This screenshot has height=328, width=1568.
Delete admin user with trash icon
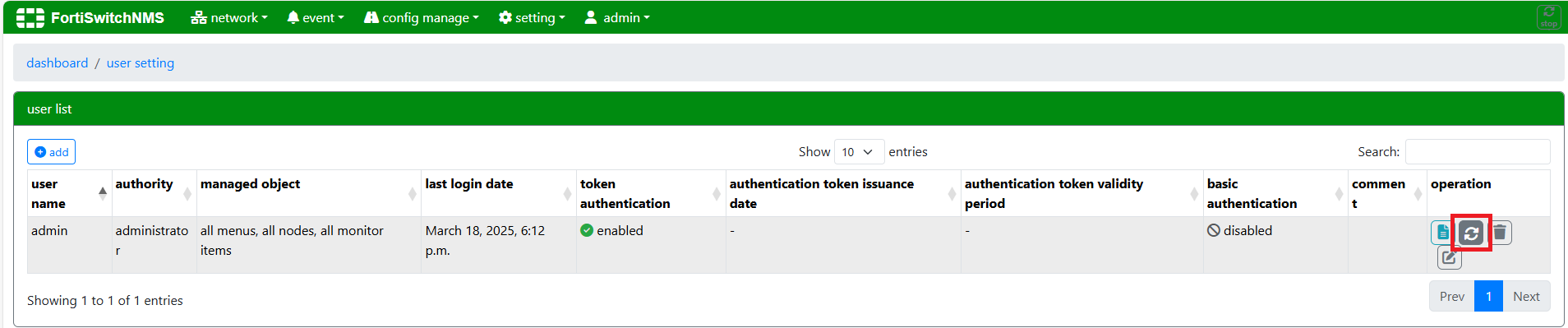(x=1500, y=233)
